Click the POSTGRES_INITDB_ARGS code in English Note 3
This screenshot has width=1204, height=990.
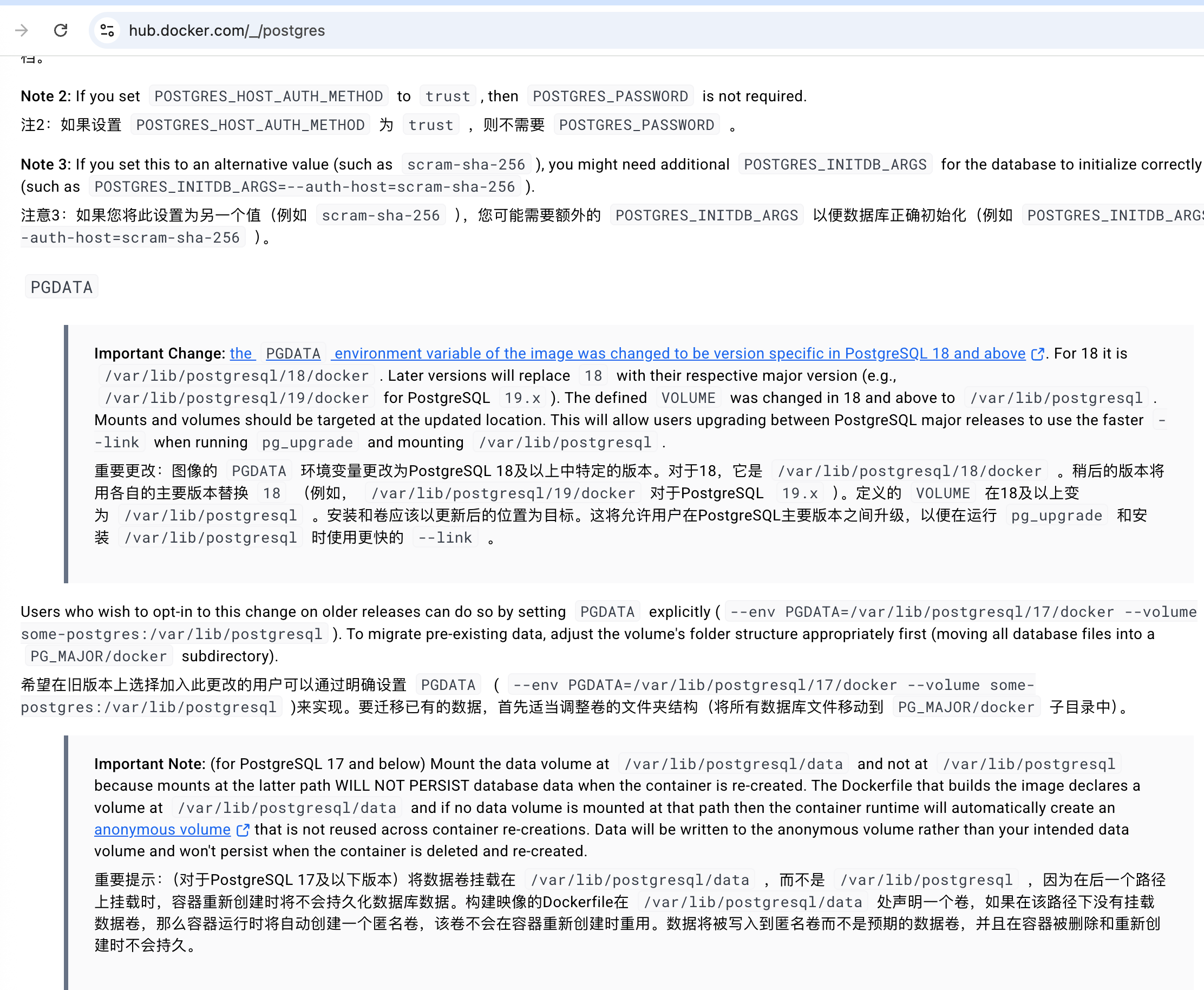835,165
